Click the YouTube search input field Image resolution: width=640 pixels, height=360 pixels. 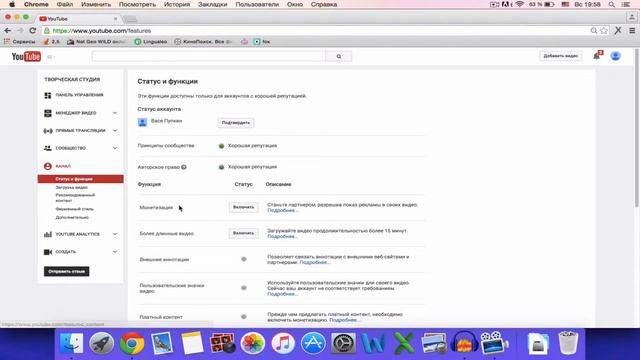(x=209, y=56)
